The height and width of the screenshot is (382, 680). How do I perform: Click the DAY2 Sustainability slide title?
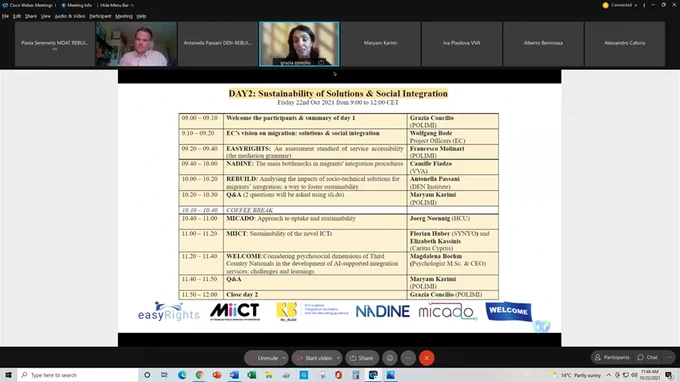coord(338,93)
